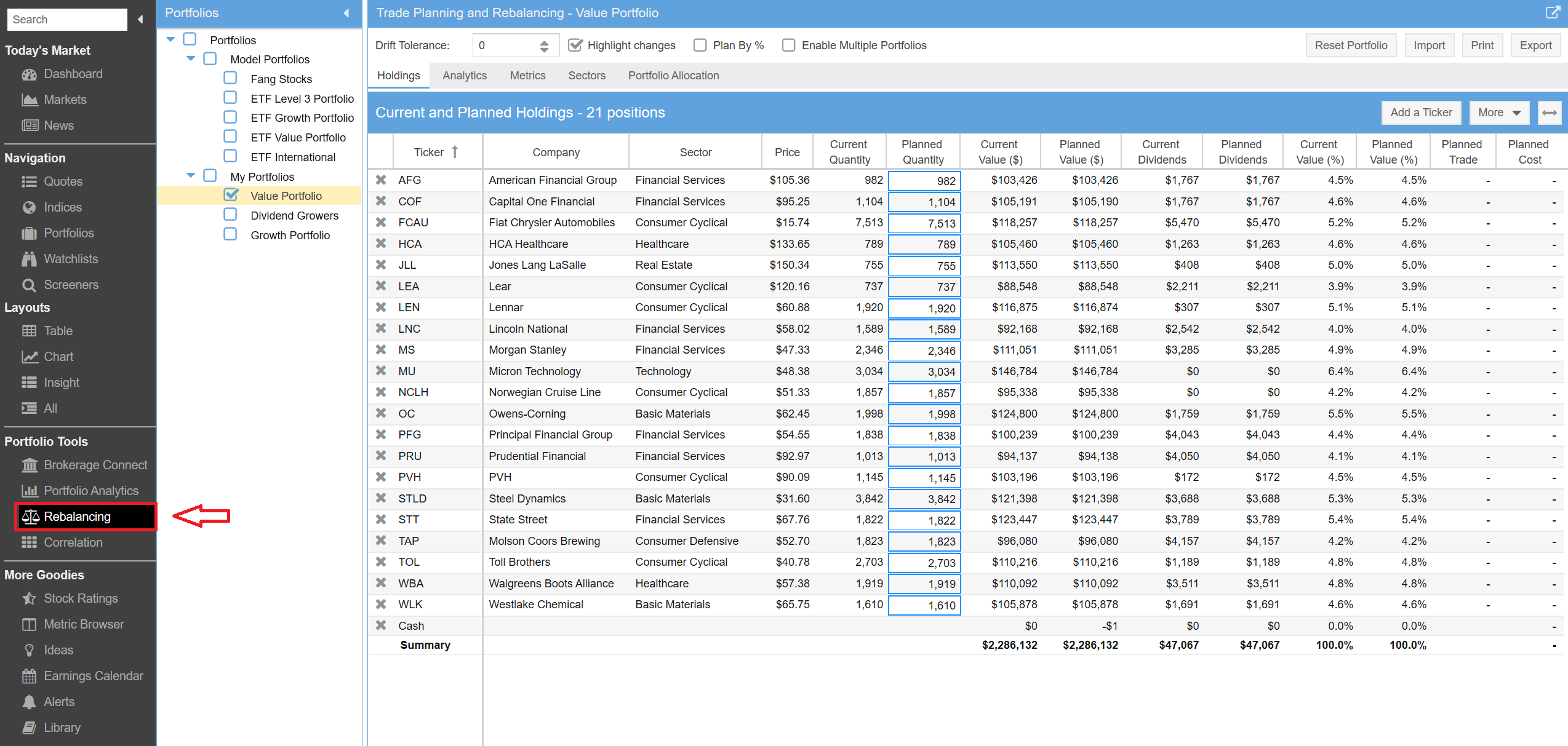Open Earnings Calendar icon

(x=29, y=676)
